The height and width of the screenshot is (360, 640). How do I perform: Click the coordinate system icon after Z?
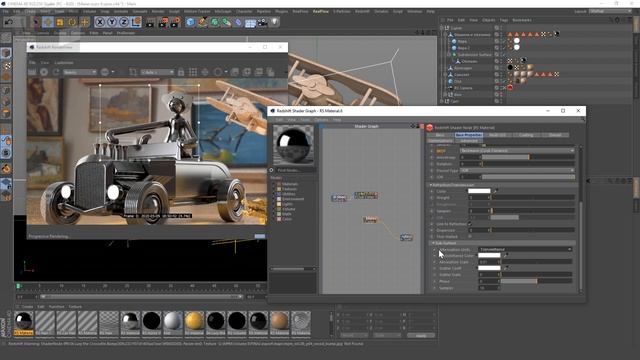tap(136, 22)
